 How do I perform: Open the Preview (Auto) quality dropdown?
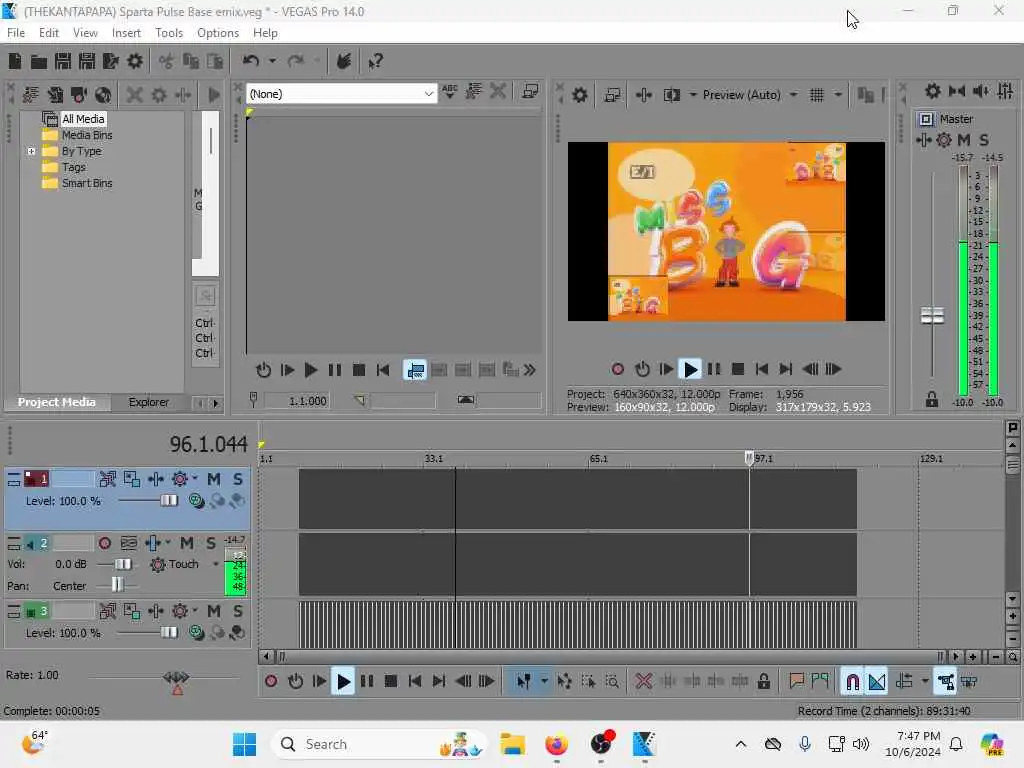click(793, 95)
